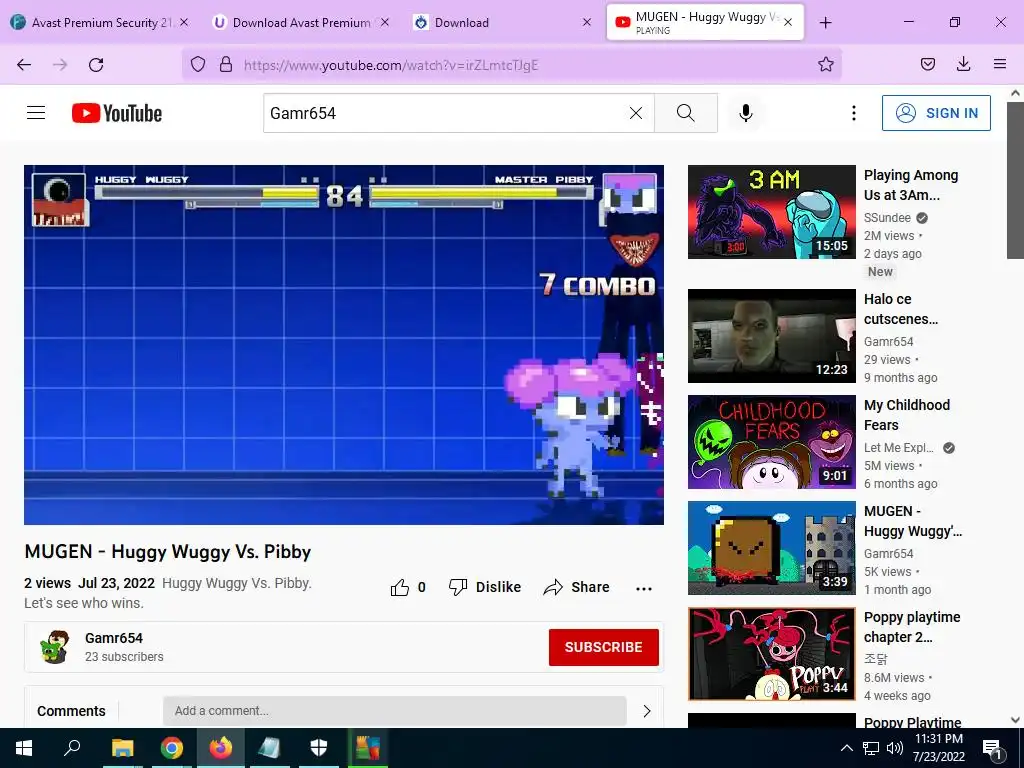The height and width of the screenshot is (768, 1024).
Task: Open the Firefox application menu
Action: click(x=1000, y=64)
